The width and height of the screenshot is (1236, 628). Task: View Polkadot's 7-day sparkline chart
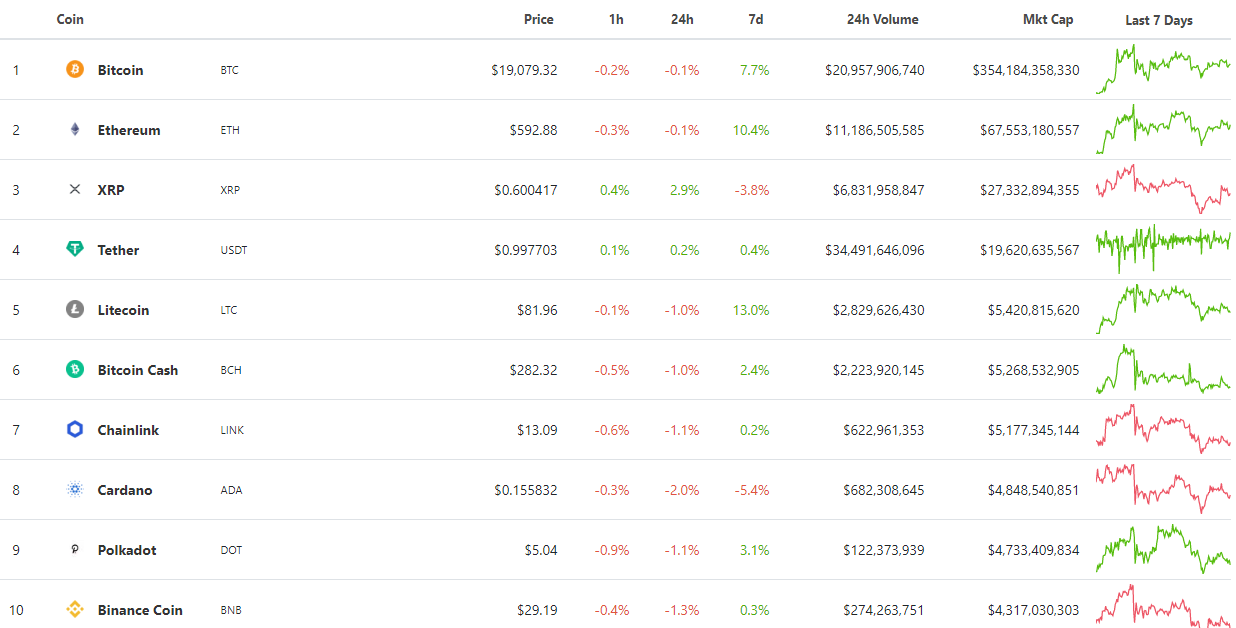pos(1163,548)
